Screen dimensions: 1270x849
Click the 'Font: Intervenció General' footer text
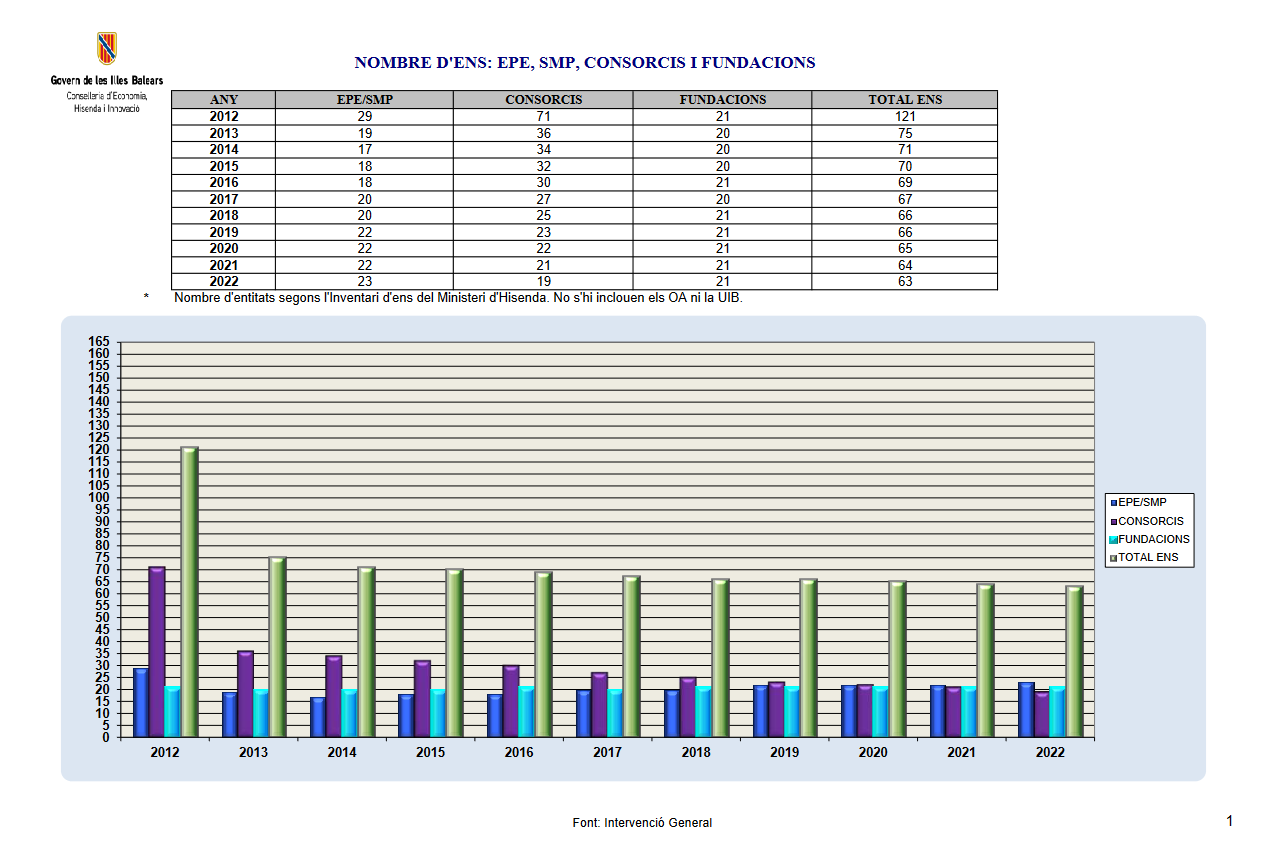tap(642, 823)
